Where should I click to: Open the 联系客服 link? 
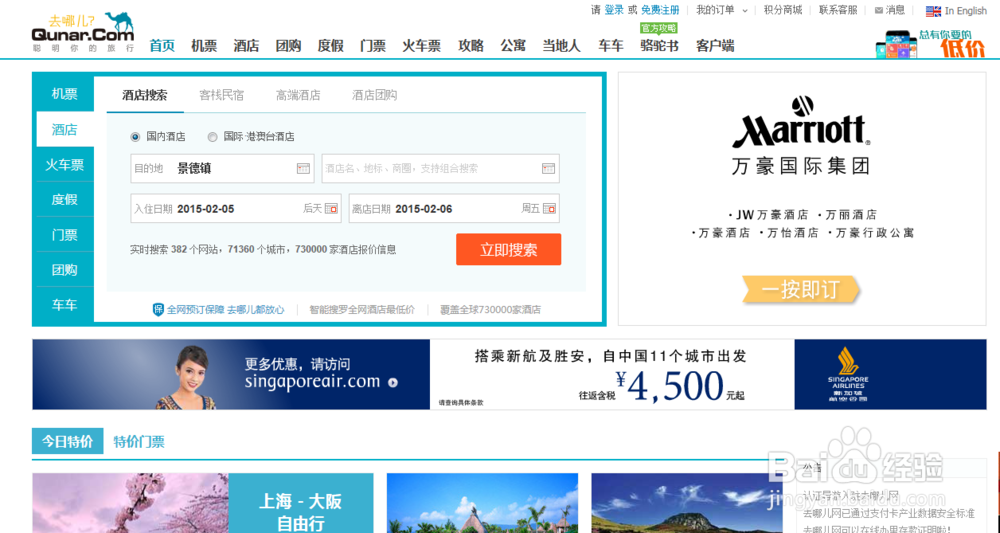838,10
